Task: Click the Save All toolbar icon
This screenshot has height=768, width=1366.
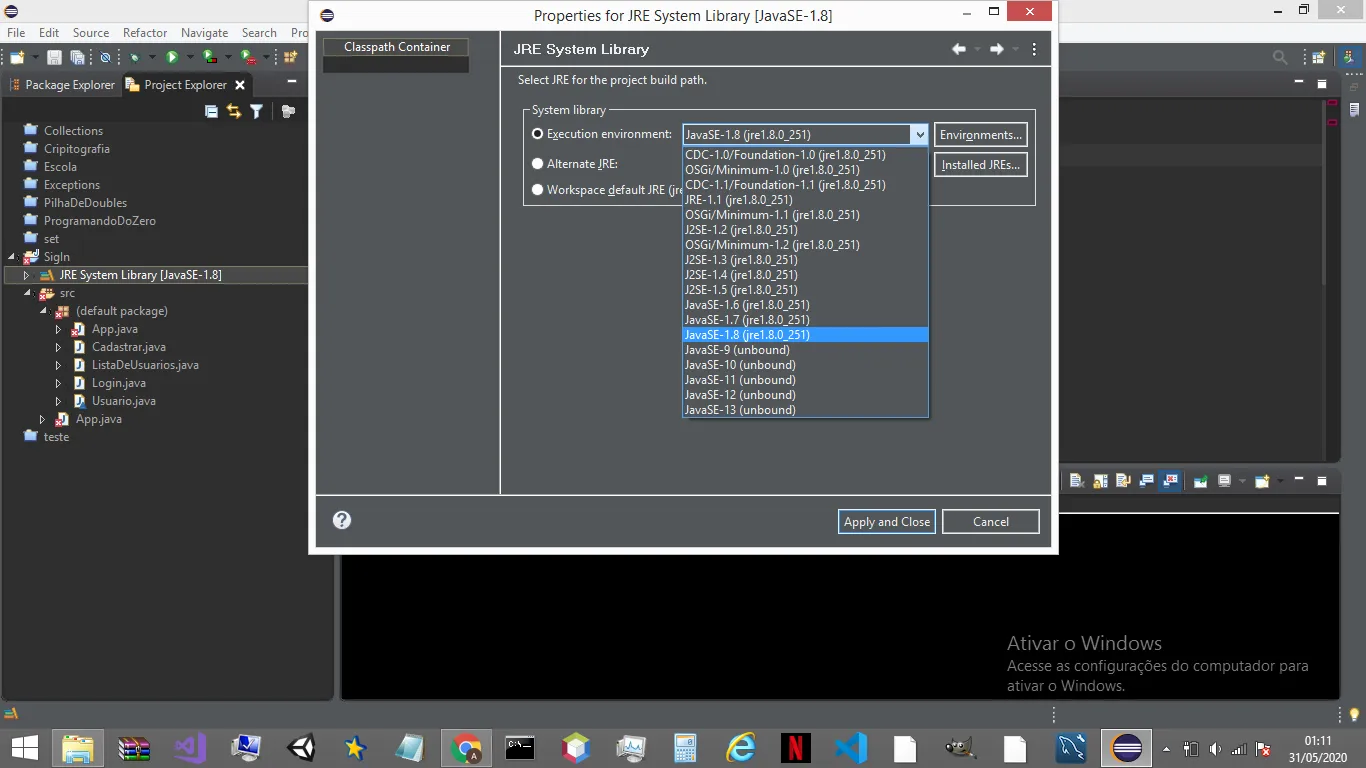Action: point(77,58)
